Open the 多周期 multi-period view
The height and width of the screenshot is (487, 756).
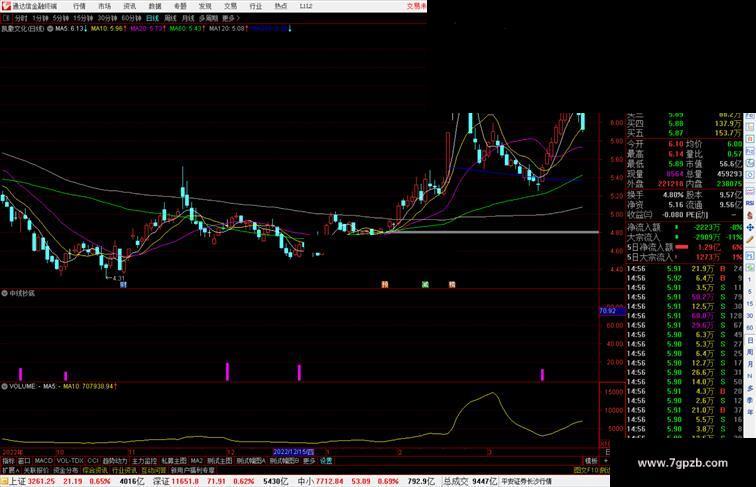pyautogui.click(x=208, y=18)
